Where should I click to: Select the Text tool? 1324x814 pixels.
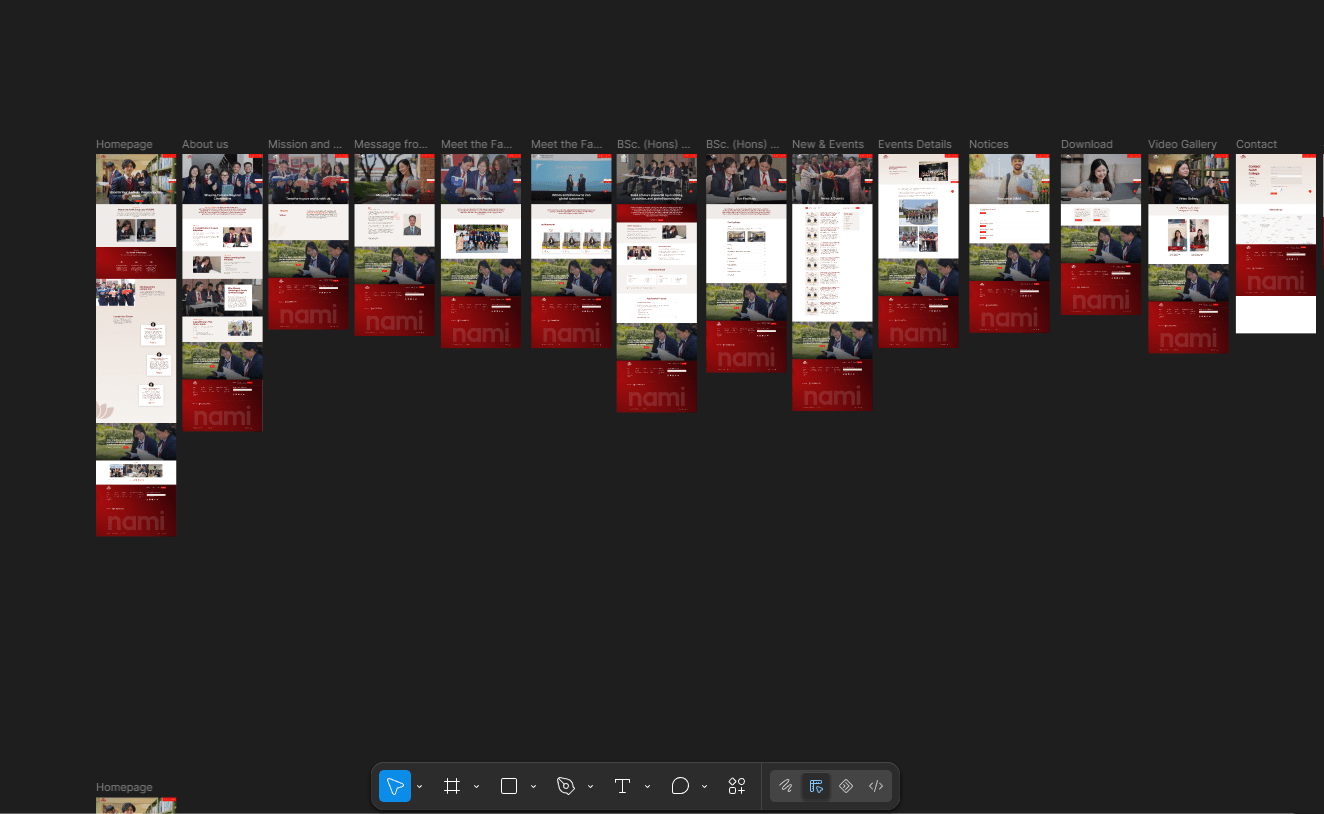(x=622, y=786)
